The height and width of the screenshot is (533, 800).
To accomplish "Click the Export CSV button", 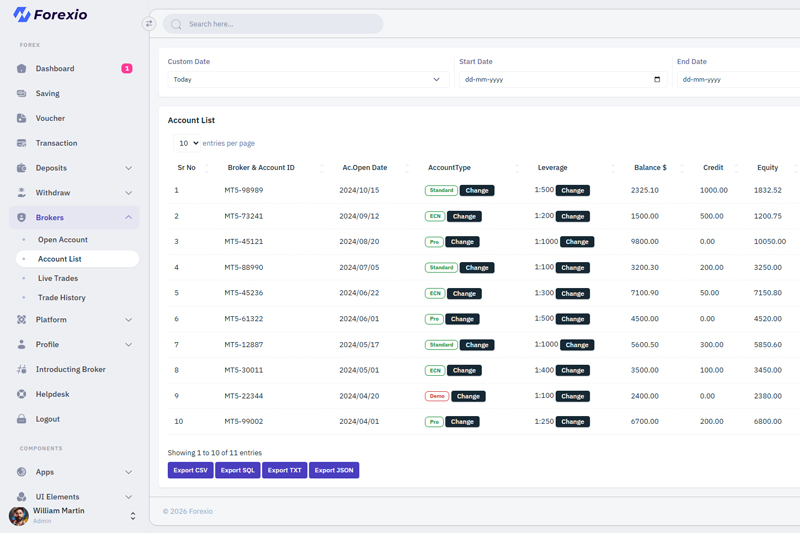I will [x=190, y=470].
